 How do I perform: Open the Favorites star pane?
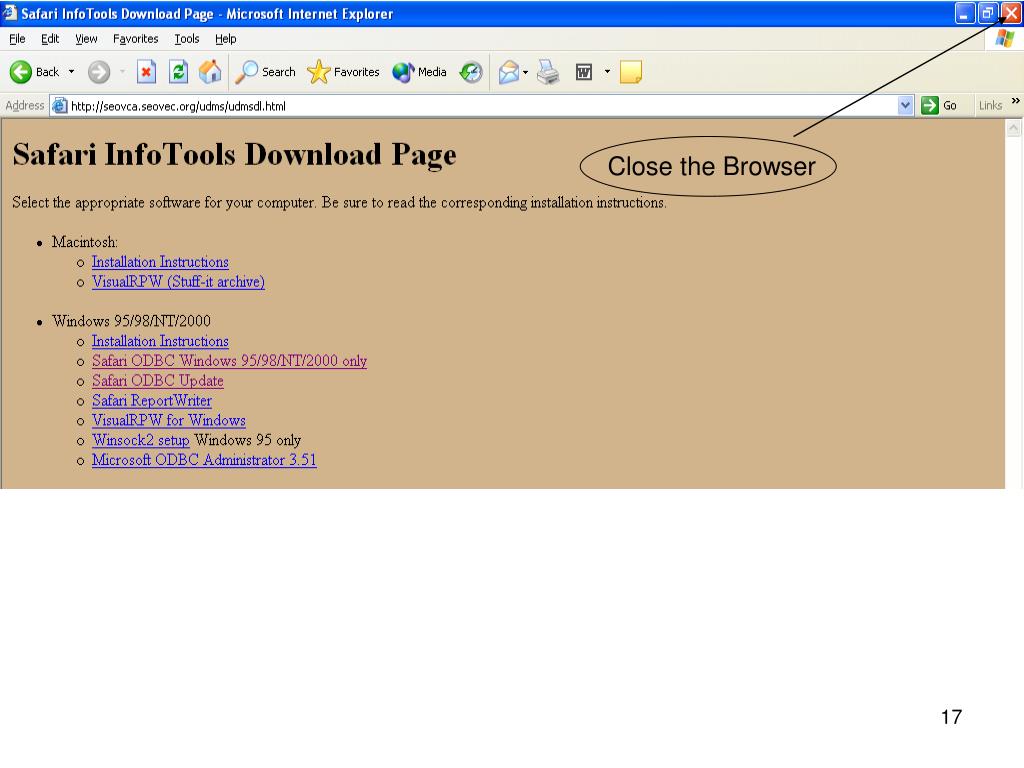tap(344, 72)
